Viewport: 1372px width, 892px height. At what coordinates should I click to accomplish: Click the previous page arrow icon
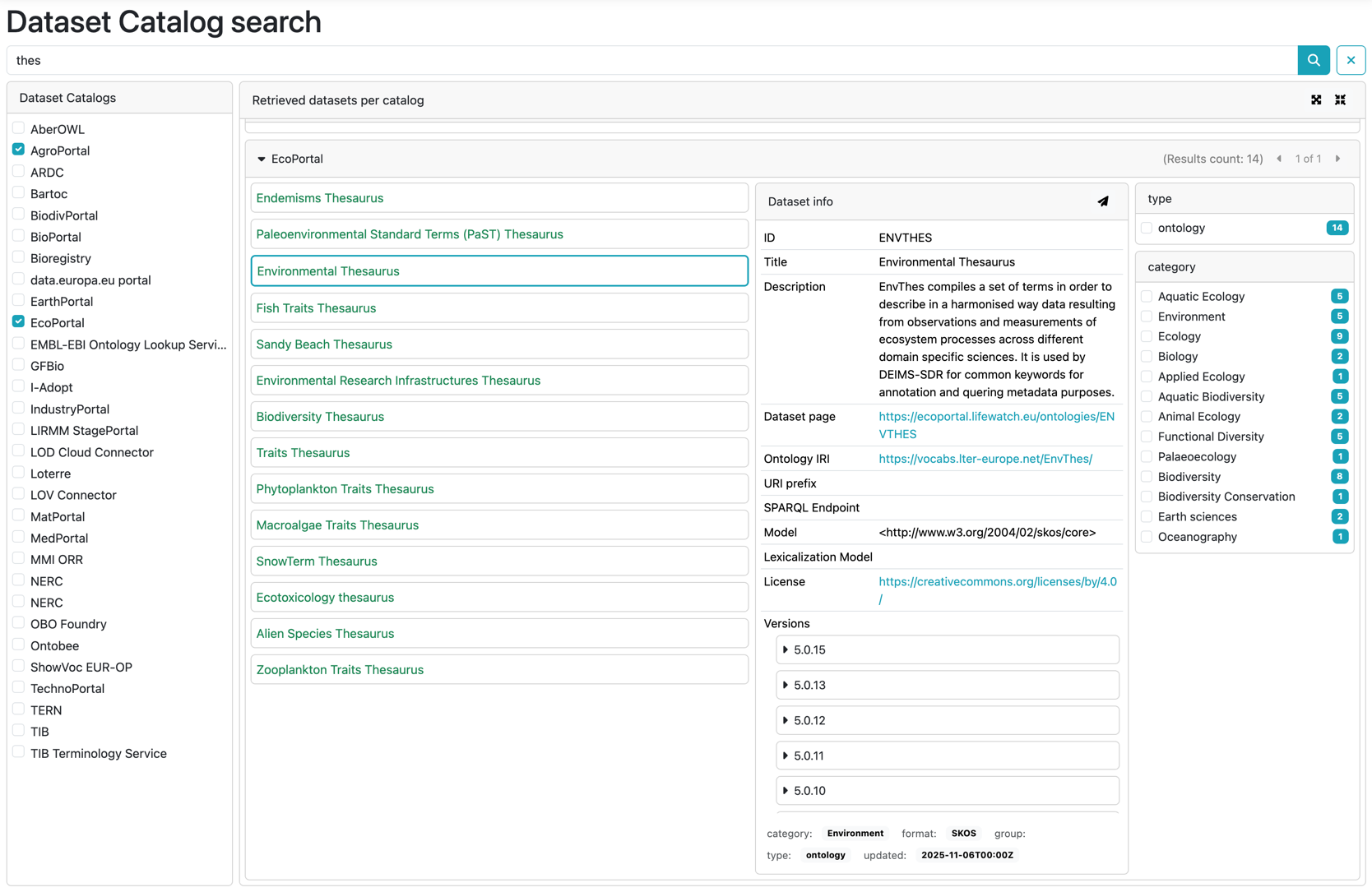pyautogui.click(x=1280, y=159)
